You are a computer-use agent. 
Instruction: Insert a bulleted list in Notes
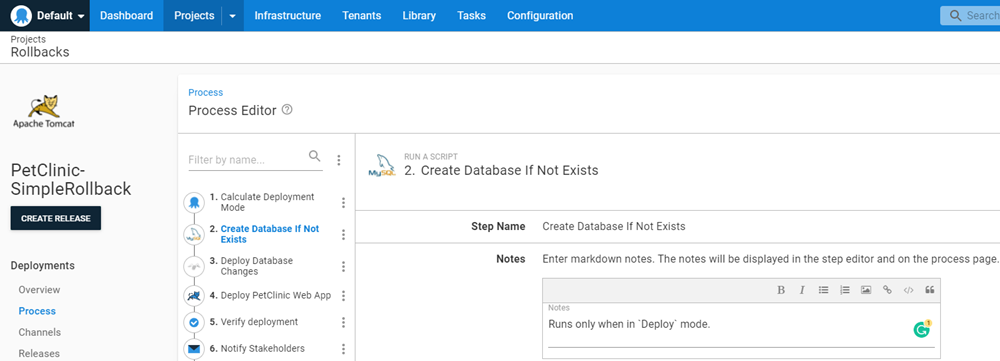pos(823,290)
